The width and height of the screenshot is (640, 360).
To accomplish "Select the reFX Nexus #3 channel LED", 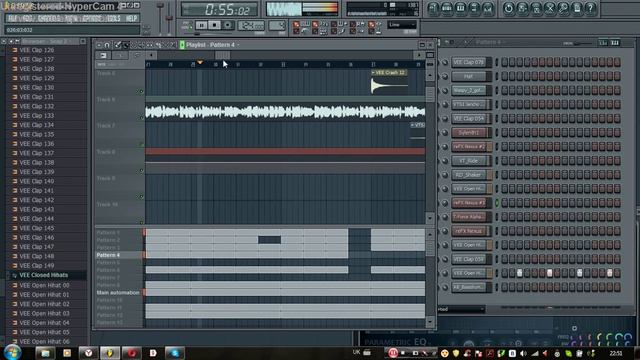I will click(x=497, y=203).
